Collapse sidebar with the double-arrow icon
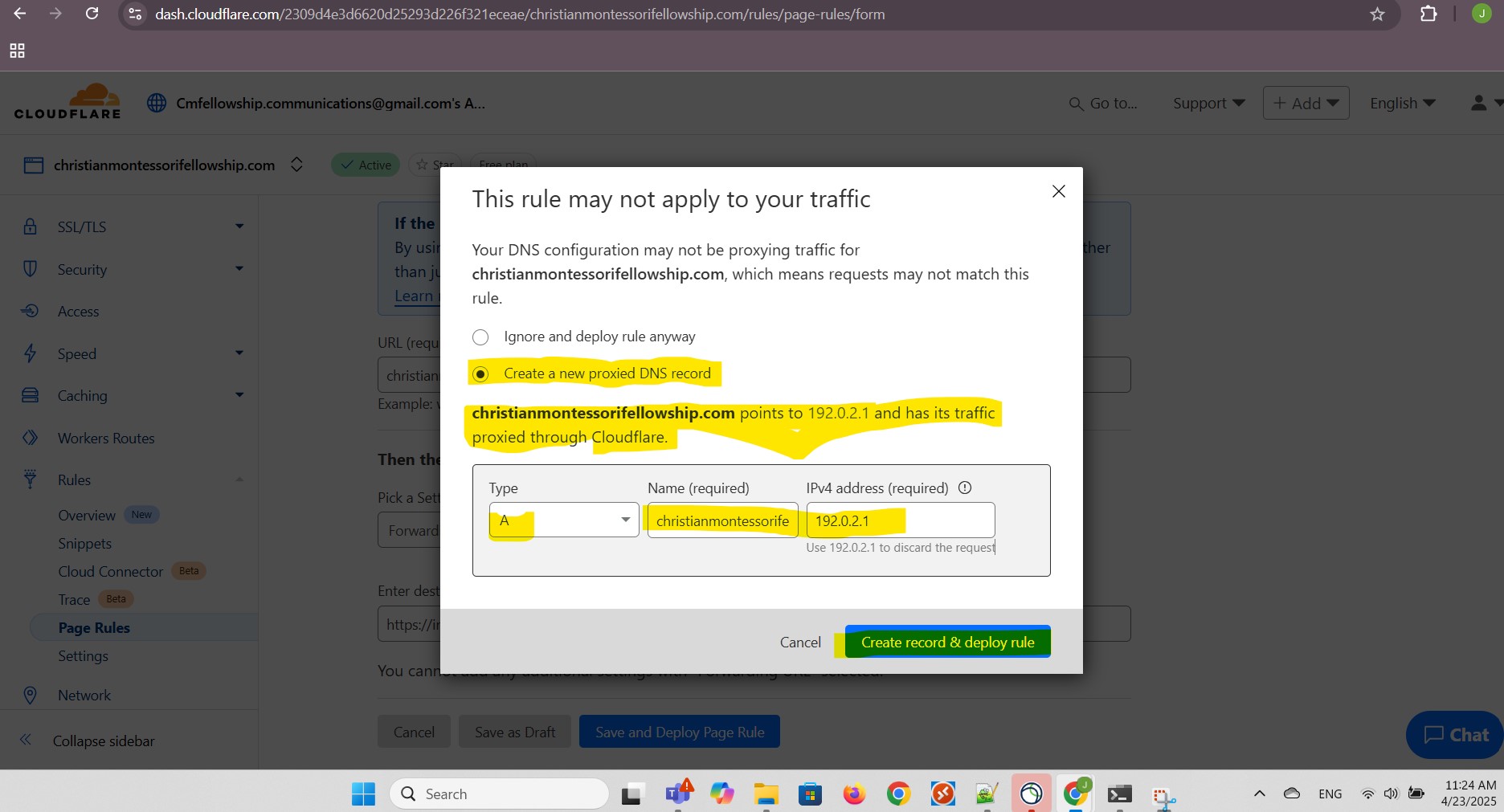 click(26, 740)
